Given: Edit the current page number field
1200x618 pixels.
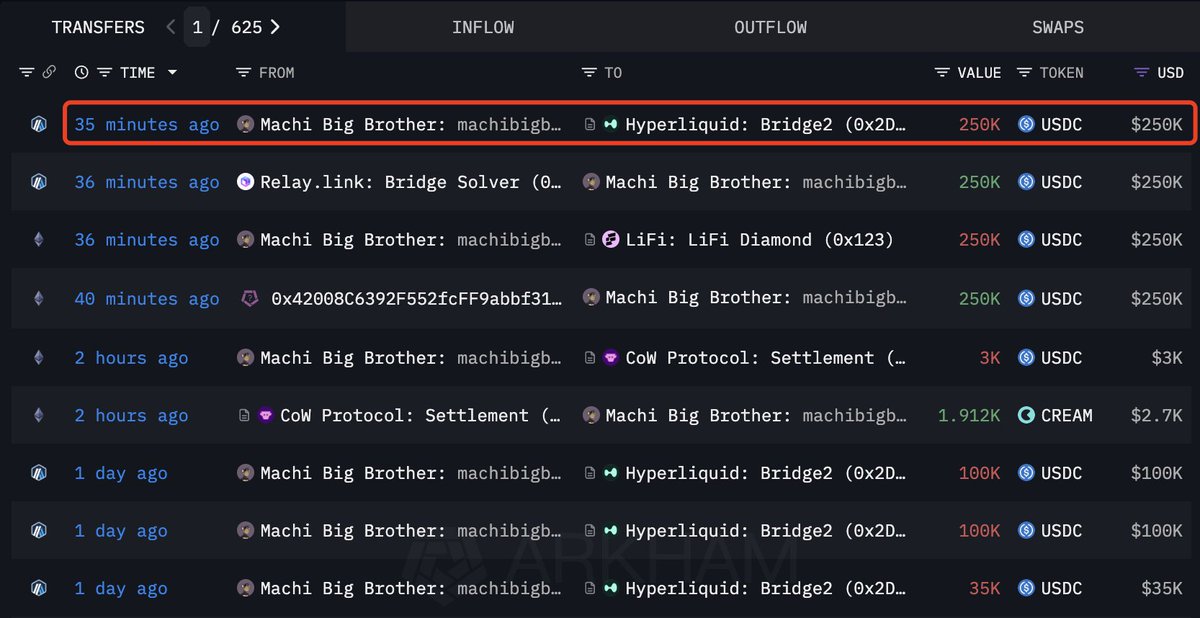Looking at the screenshot, I should coord(197,28).
